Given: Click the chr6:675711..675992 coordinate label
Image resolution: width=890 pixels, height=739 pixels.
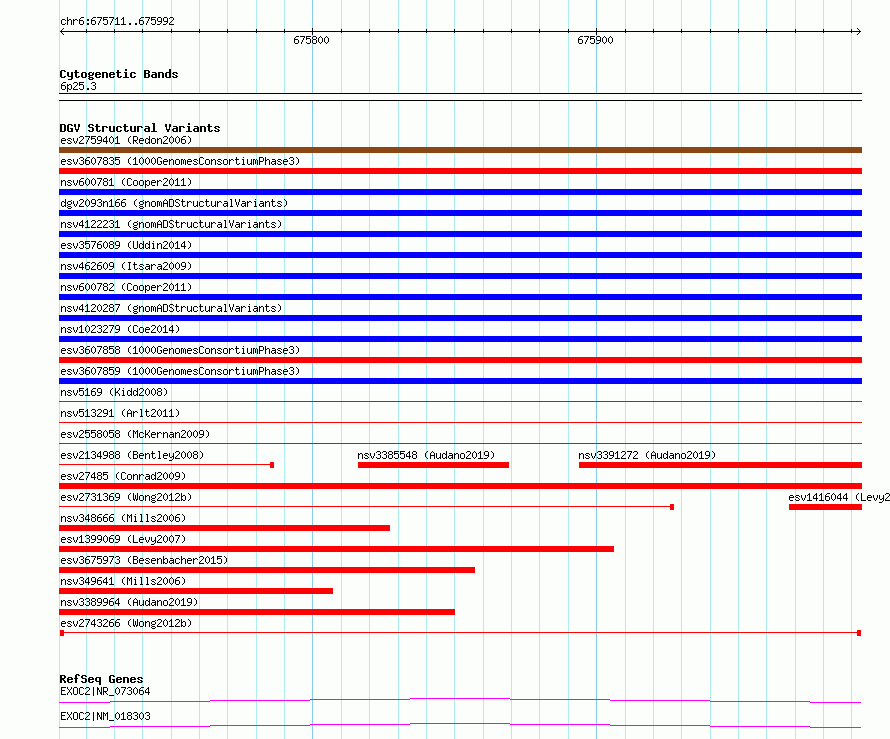Looking at the screenshot, I should tap(117, 22).
